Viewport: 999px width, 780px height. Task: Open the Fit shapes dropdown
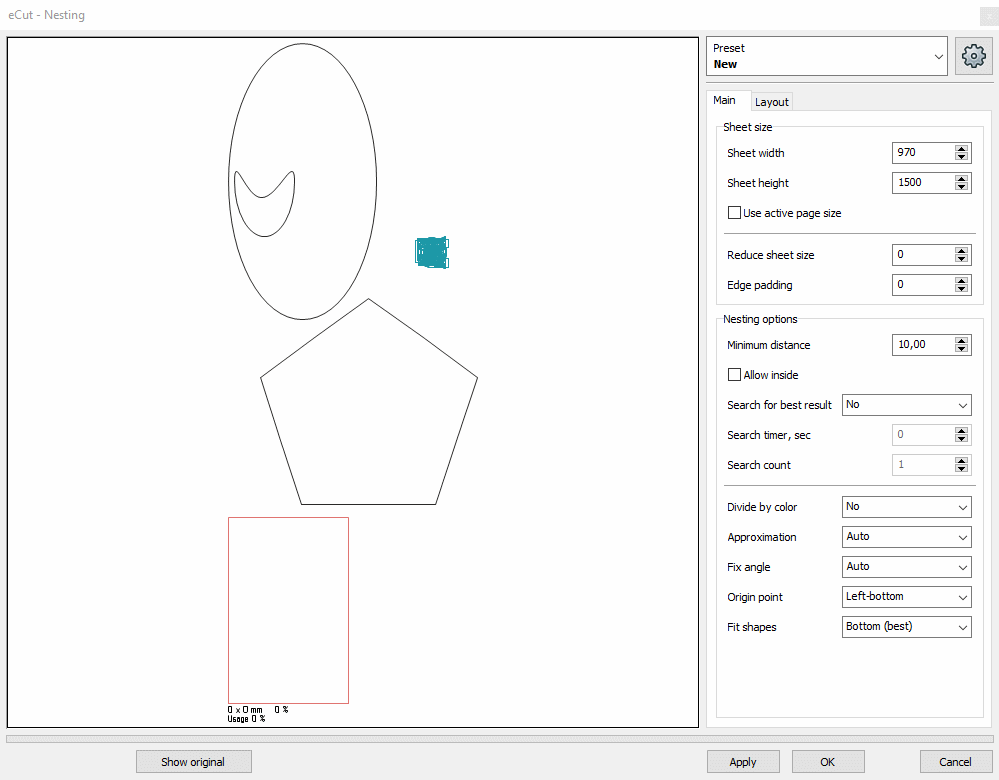(906, 627)
